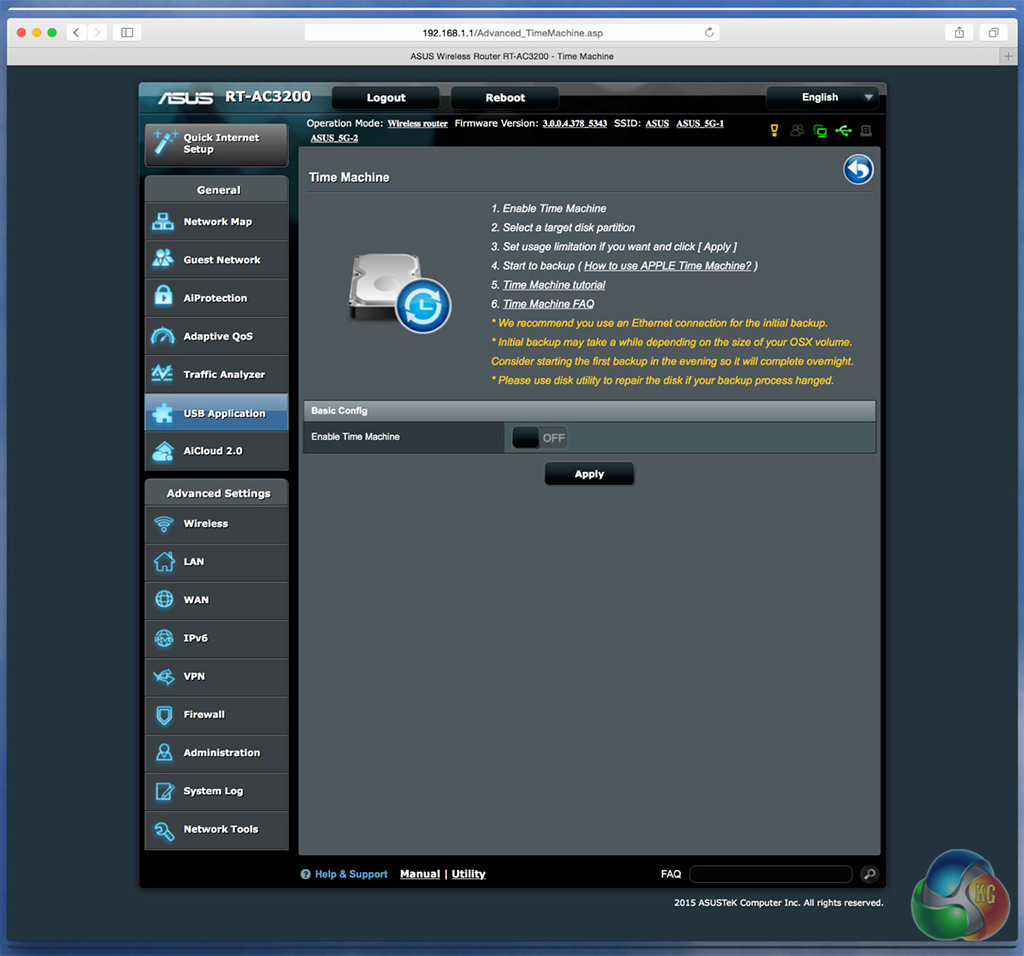Open the Time Machine tutorial link
Image resolution: width=1024 pixels, height=956 pixels.
click(x=554, y=285)
